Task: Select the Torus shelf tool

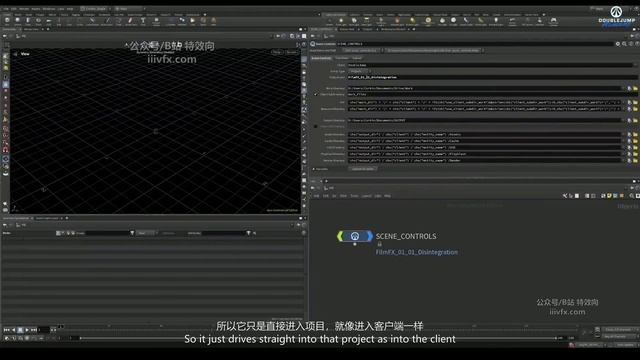Action: tap(38, 21)
